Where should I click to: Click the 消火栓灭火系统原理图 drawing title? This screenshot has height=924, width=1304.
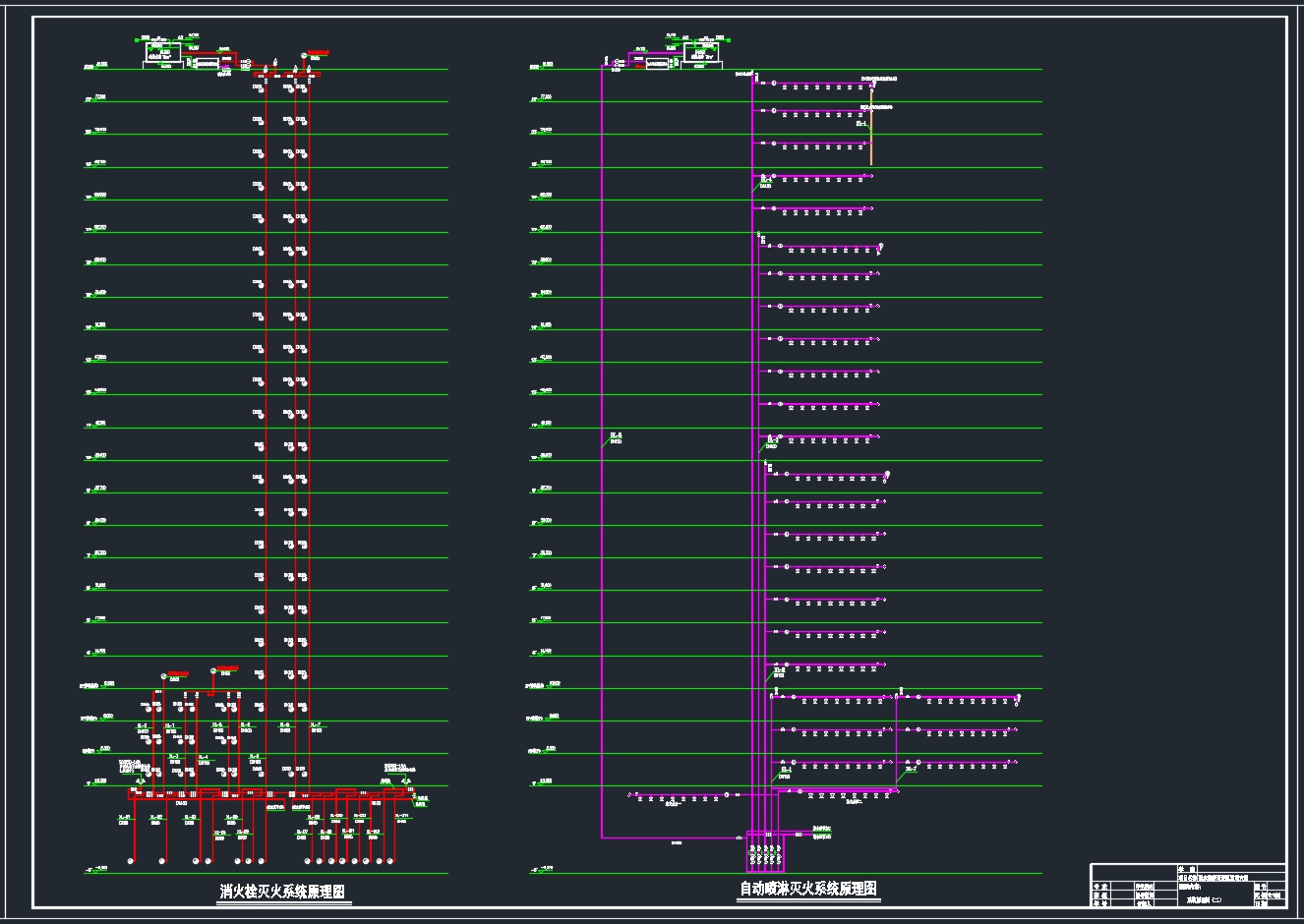[281, 893]
